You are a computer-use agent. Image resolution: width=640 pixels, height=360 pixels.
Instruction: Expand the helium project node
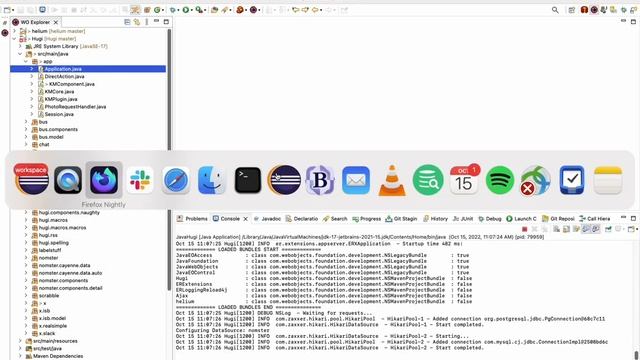point(15,31)
